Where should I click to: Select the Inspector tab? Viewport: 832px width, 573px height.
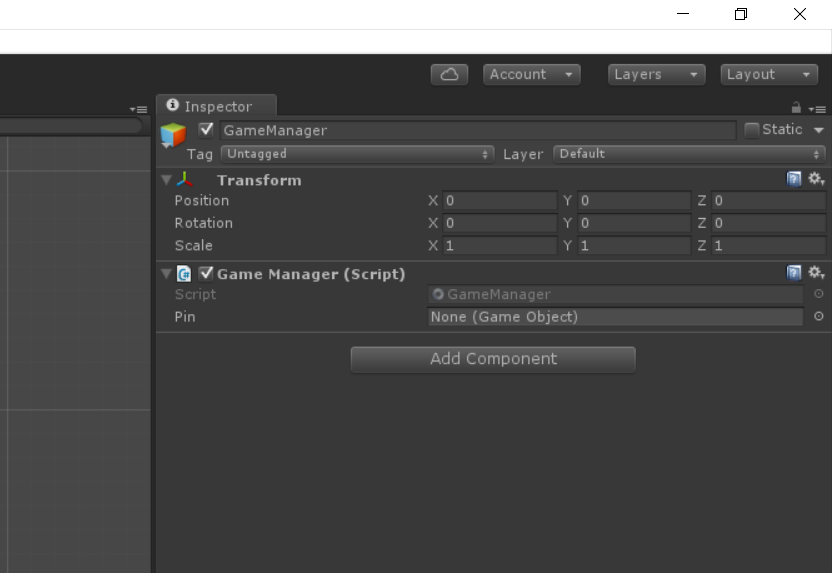216,106
